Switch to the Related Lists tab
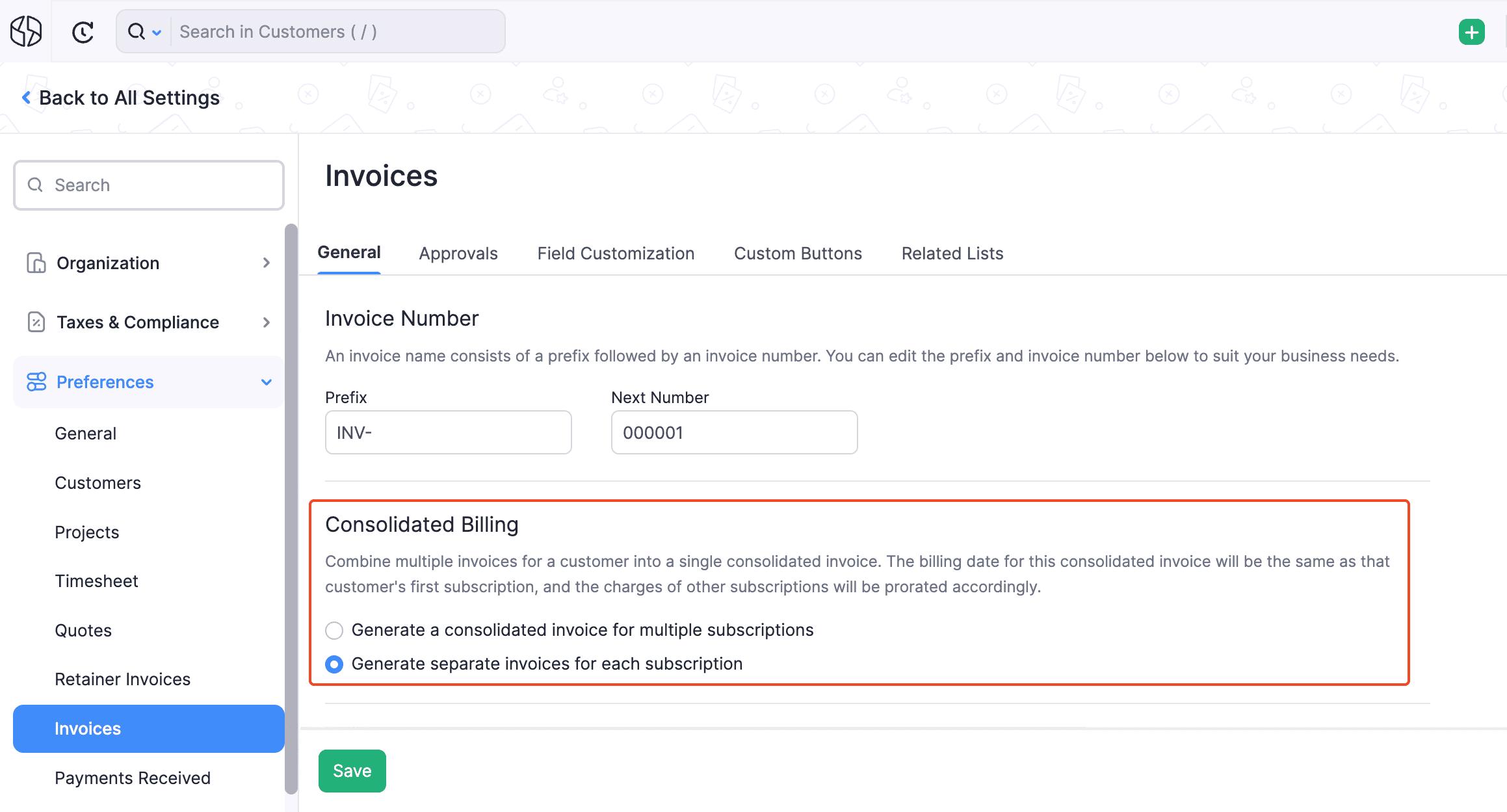The width and height of the screenshot is (1507, 812). (x=952, y=253)
